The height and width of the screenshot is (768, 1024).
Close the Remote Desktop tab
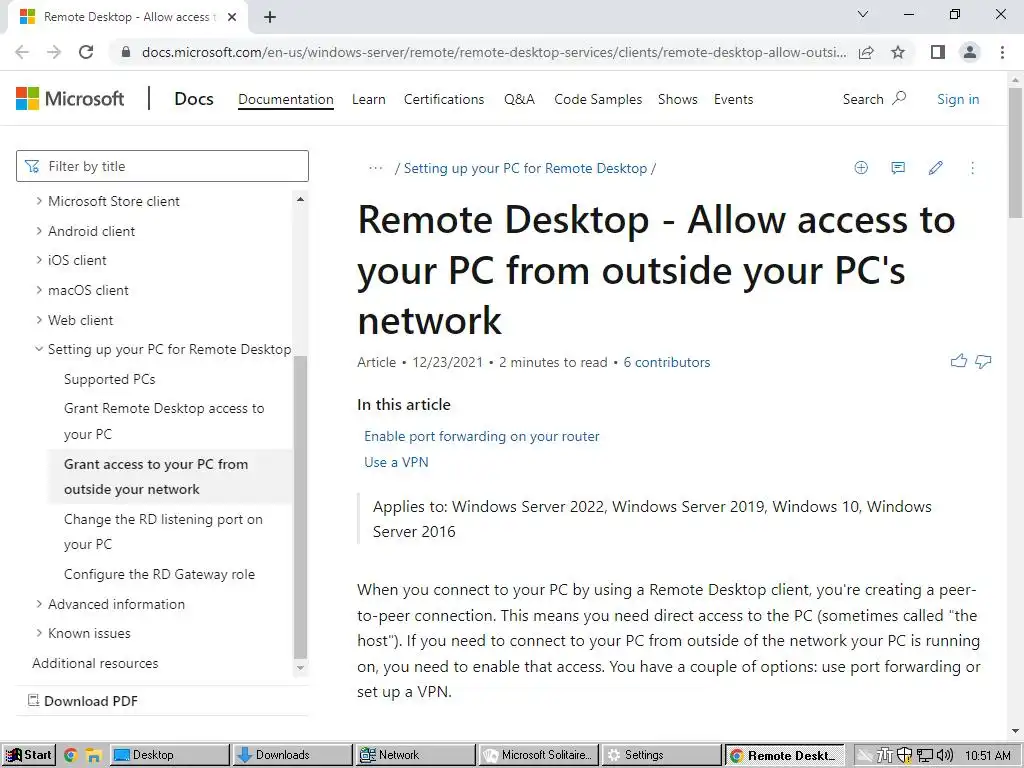point(232,17)
